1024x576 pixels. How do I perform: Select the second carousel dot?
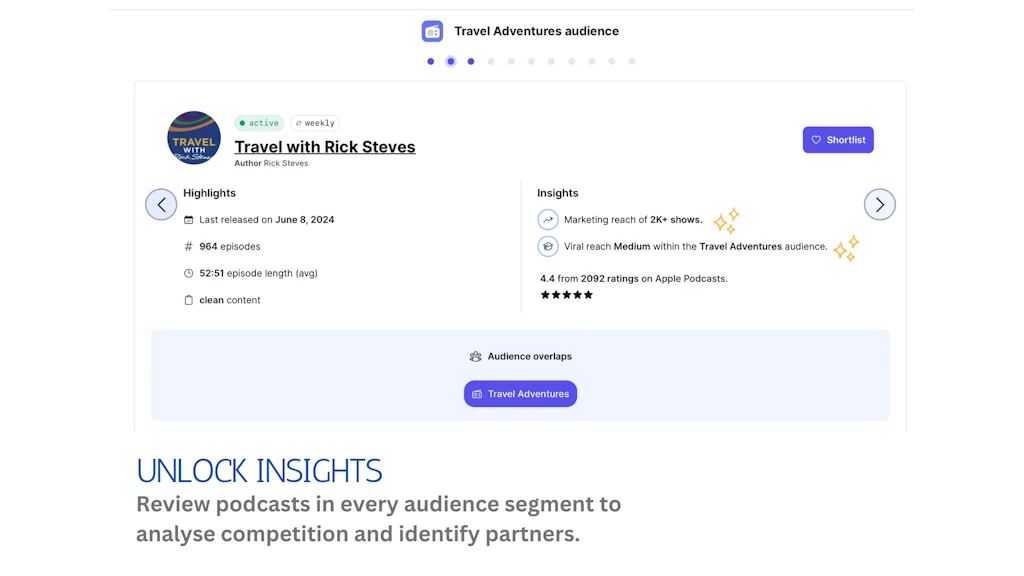(451, 61)
